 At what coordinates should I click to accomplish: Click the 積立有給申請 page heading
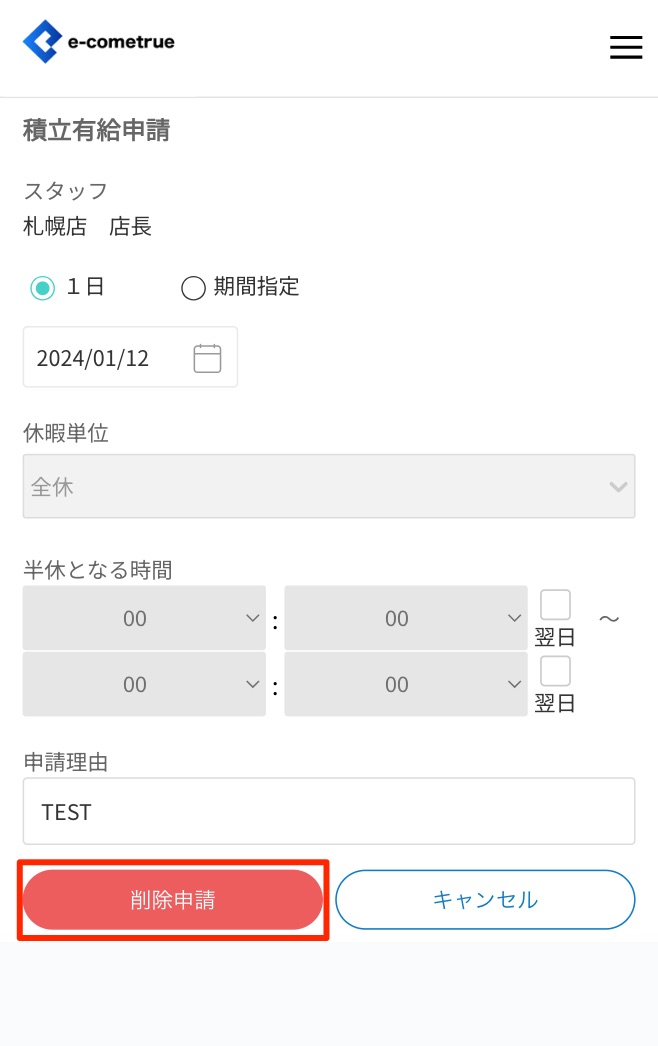(96, 130)
